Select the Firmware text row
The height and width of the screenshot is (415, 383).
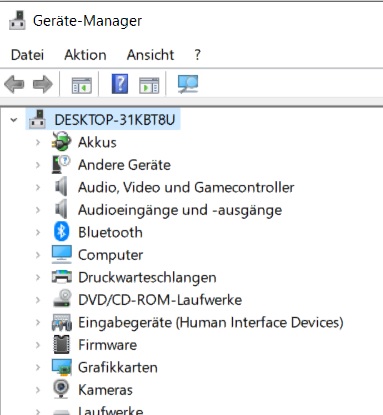pyautogui.click(x=107, y=345)
